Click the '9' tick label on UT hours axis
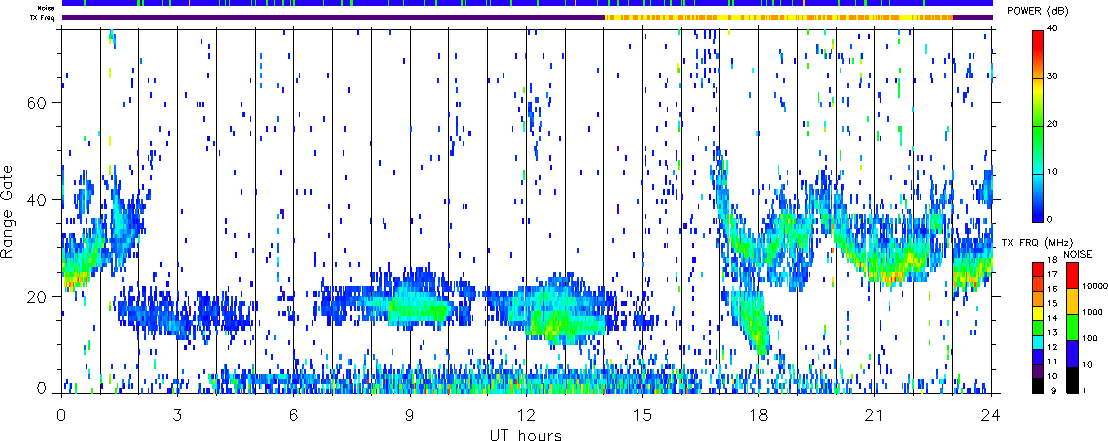Screen dimensions: 1108x441 point(410,415)
